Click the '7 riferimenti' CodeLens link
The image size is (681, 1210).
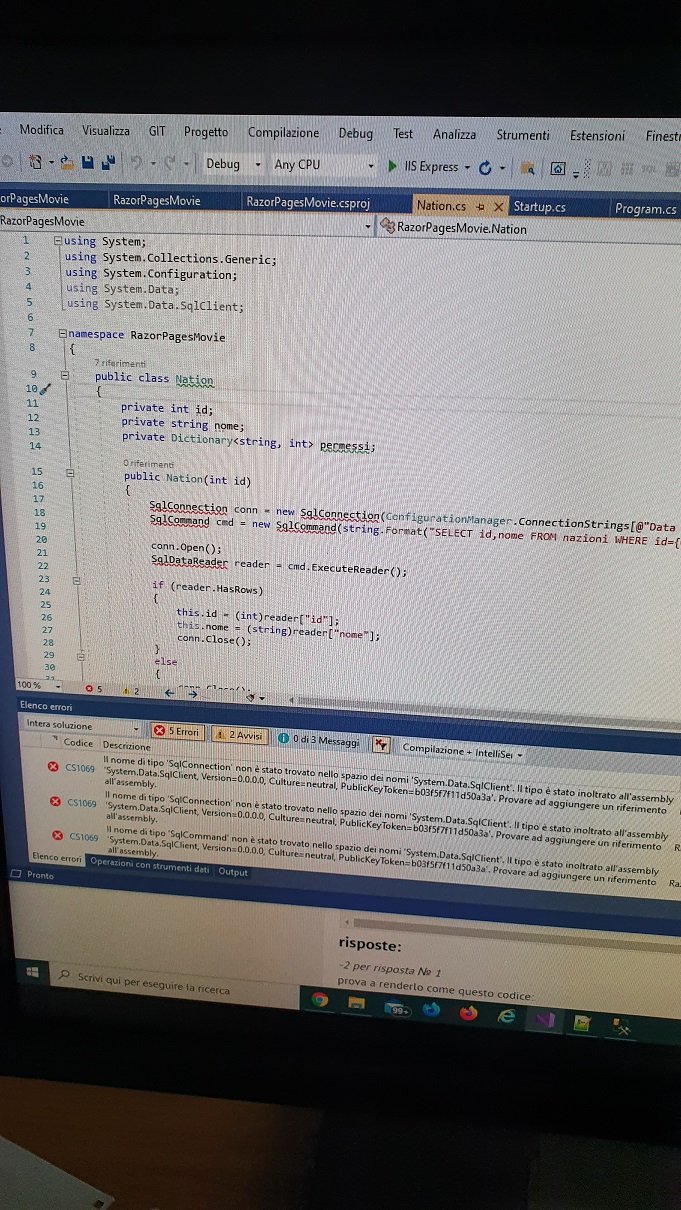(119, 363)
